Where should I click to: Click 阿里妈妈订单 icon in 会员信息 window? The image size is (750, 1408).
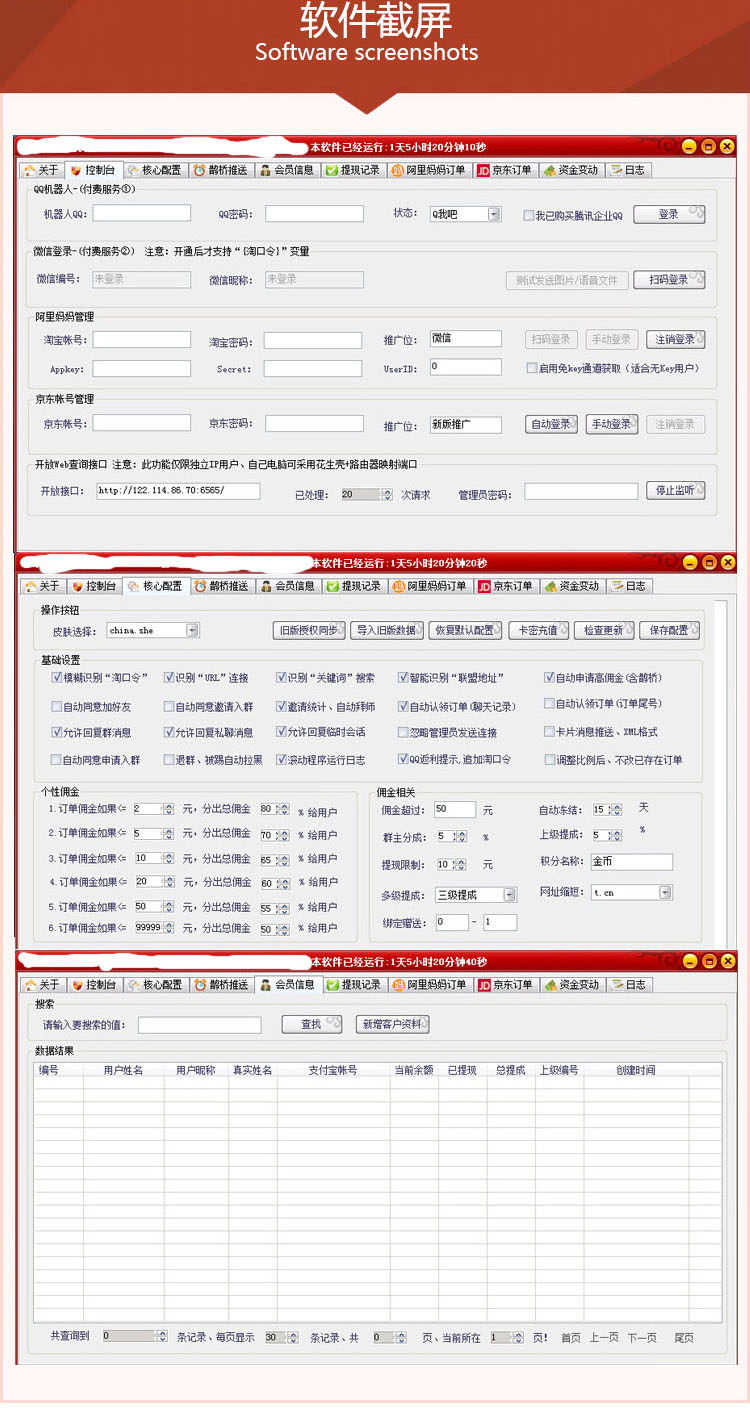click(397, 985)
